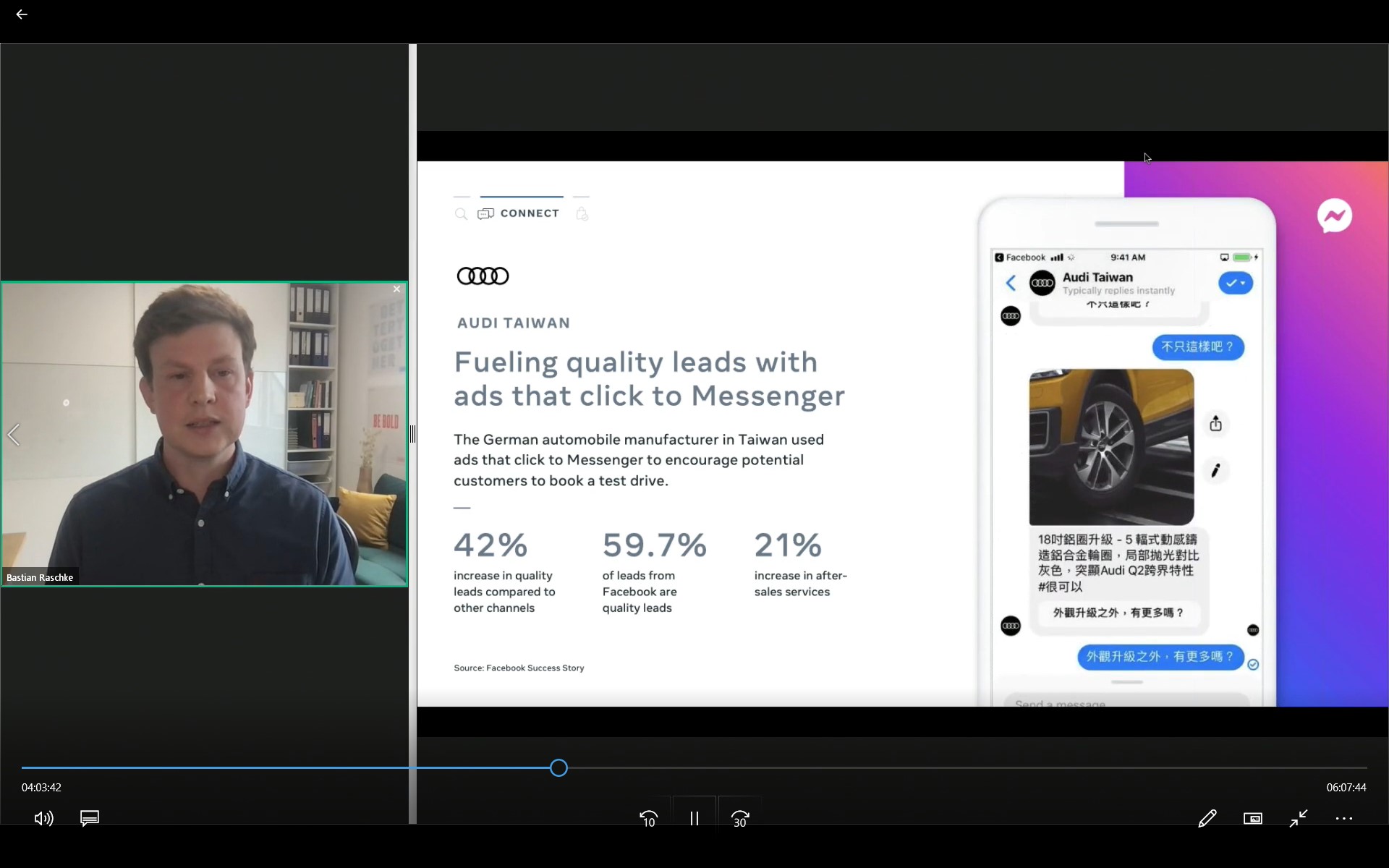Go back using the top-left arrow
The width and height of the screenshot is (1389, 868).
[22, 14]
